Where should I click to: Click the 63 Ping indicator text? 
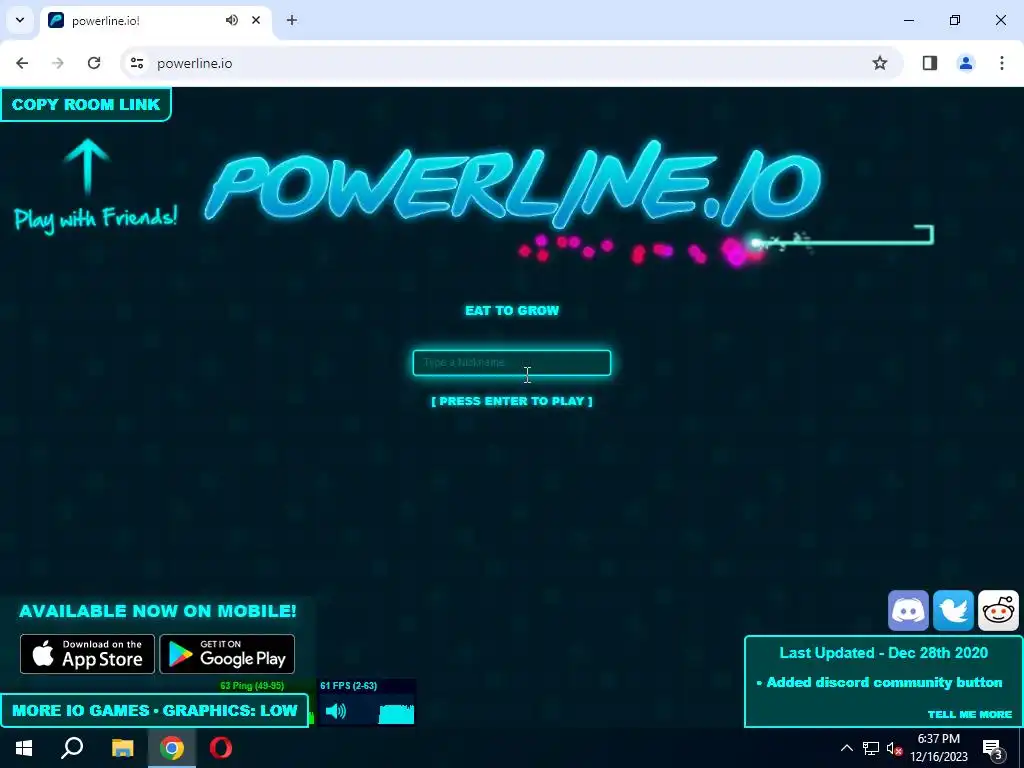[252, 686]
